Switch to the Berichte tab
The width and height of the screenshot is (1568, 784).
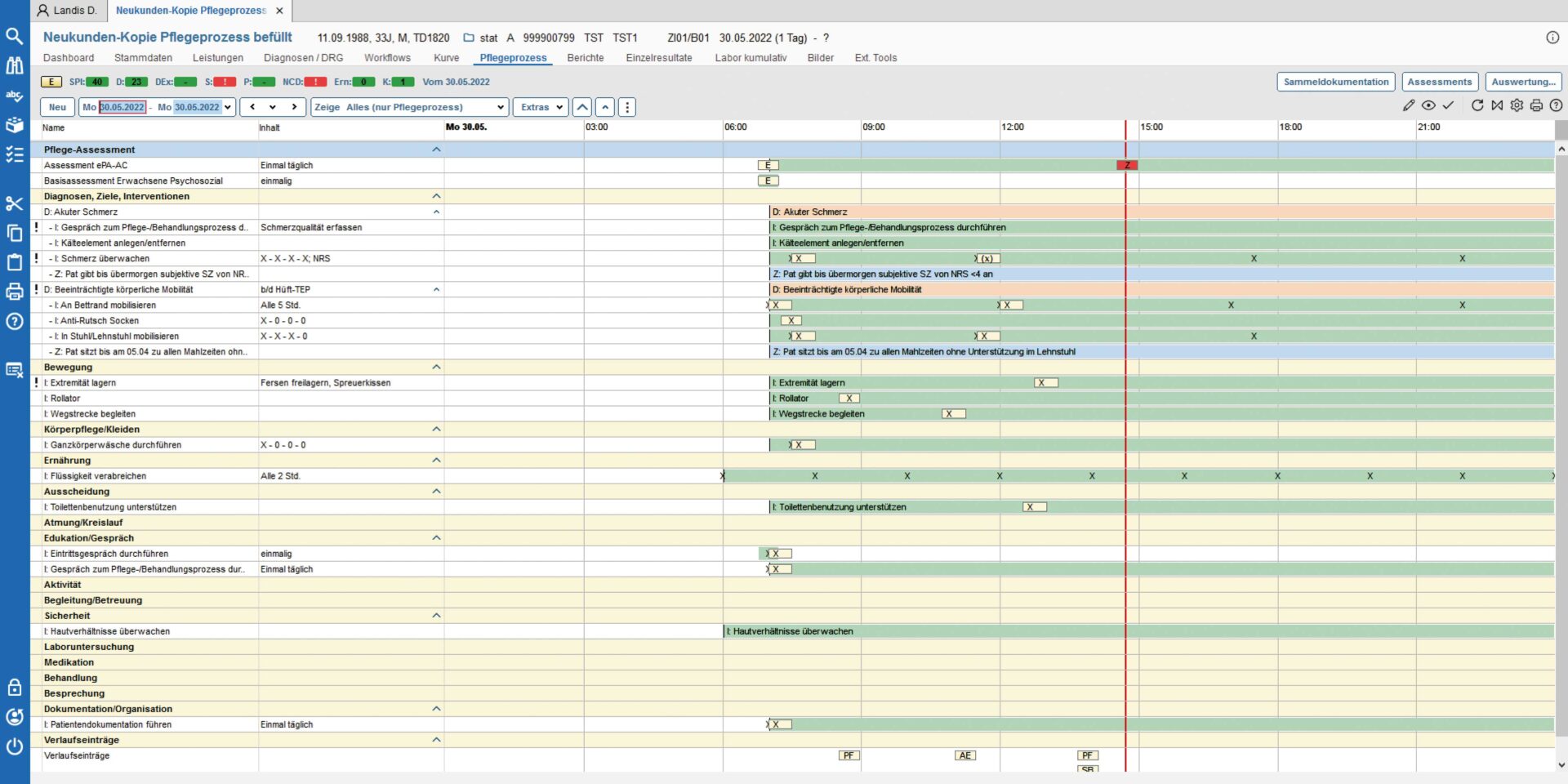click(x=586, y=58)
